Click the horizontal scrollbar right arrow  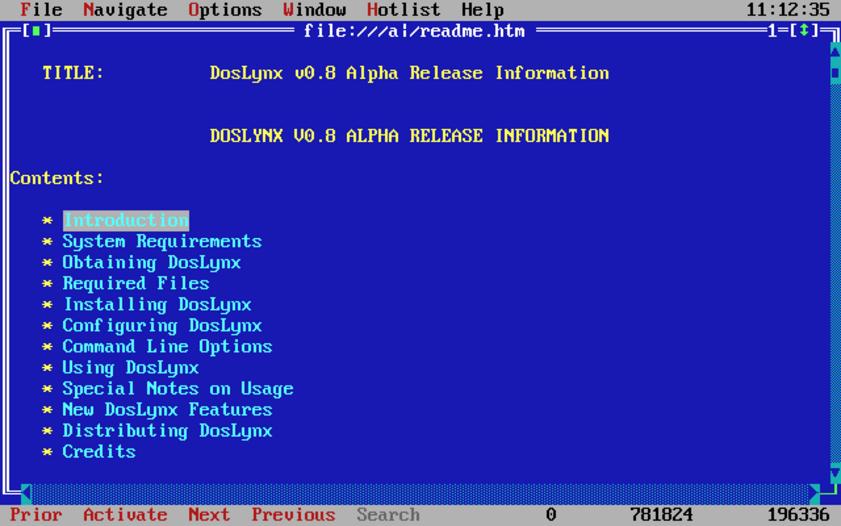814,494
